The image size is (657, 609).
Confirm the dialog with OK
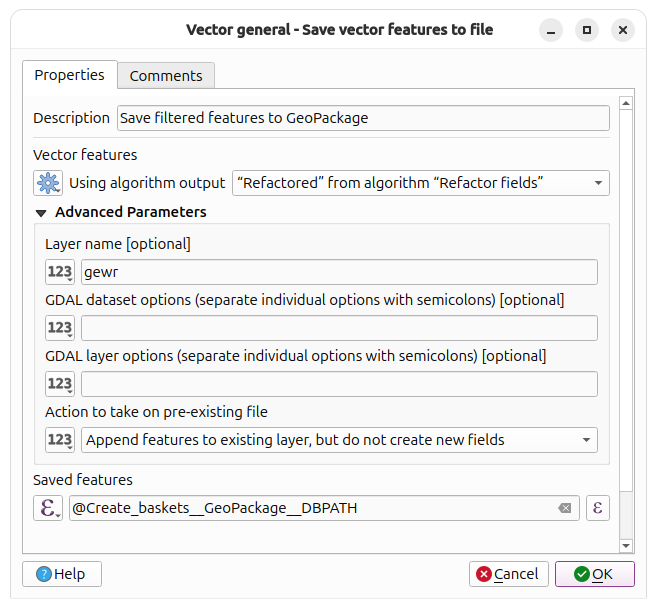click(x=595, y=574)
